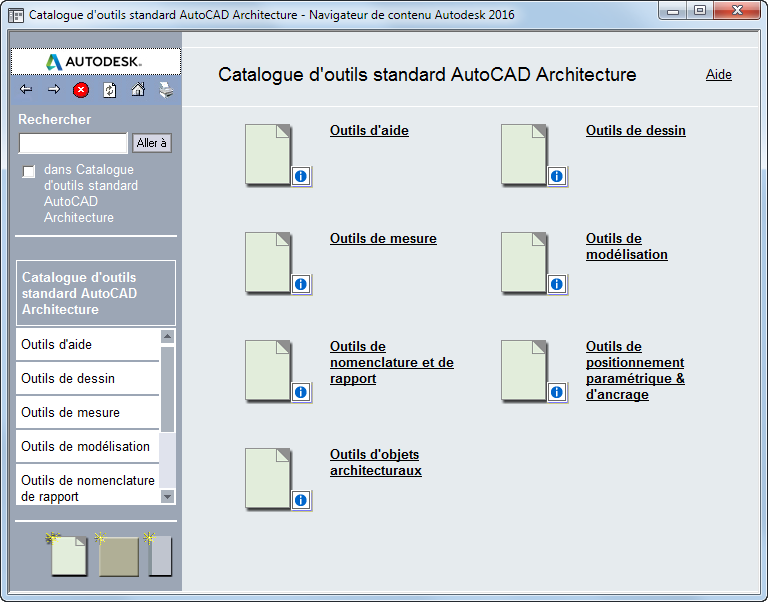Open the Outils d'aide category thumbnail
Viewport: 768px width, 602px height.
268,154
